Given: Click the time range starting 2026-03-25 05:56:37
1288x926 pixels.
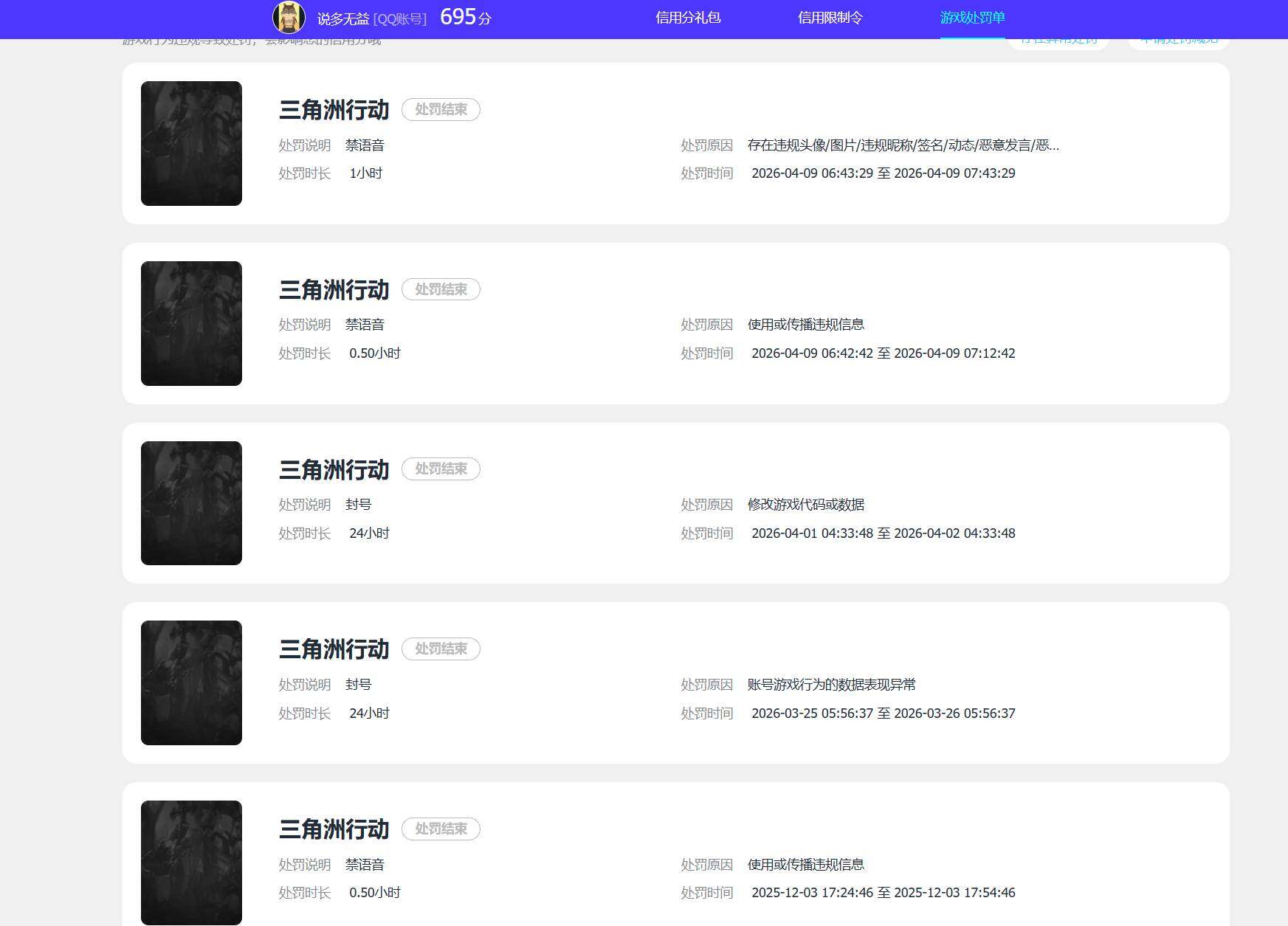Looking at the screenshot, I should pos(884,713).
